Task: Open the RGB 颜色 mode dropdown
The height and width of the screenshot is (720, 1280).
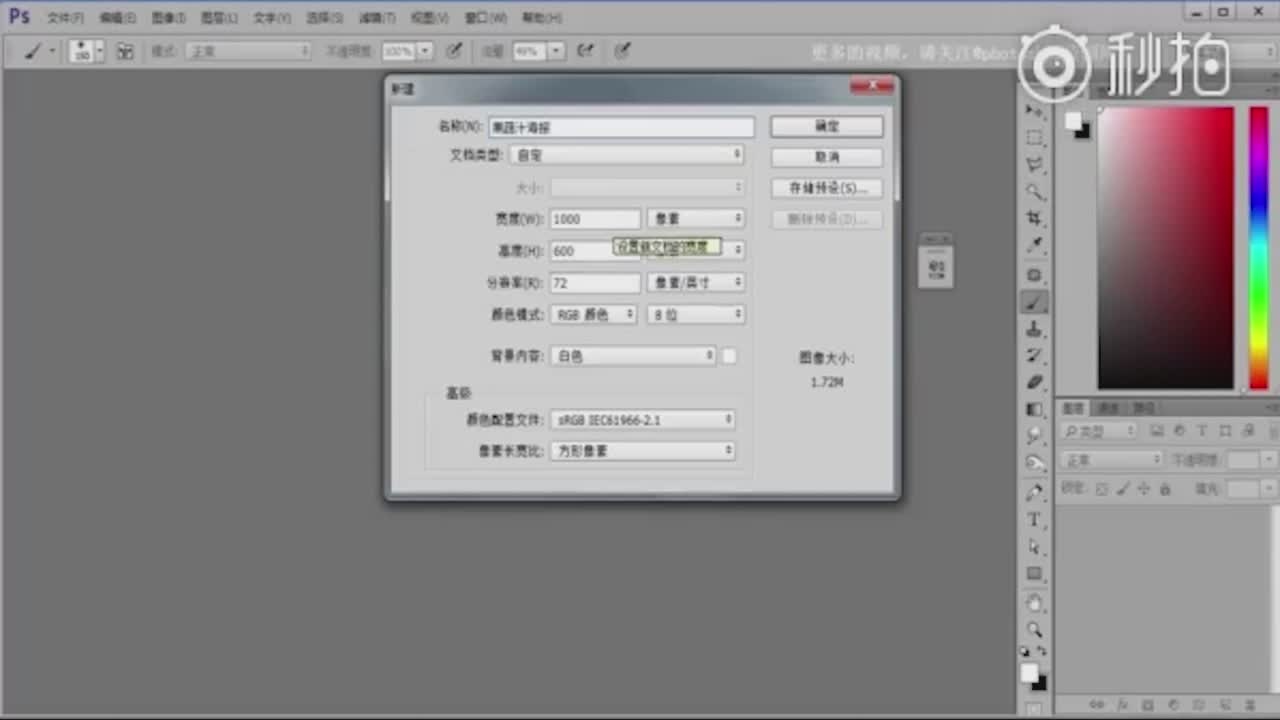Action: pos(594,314)
